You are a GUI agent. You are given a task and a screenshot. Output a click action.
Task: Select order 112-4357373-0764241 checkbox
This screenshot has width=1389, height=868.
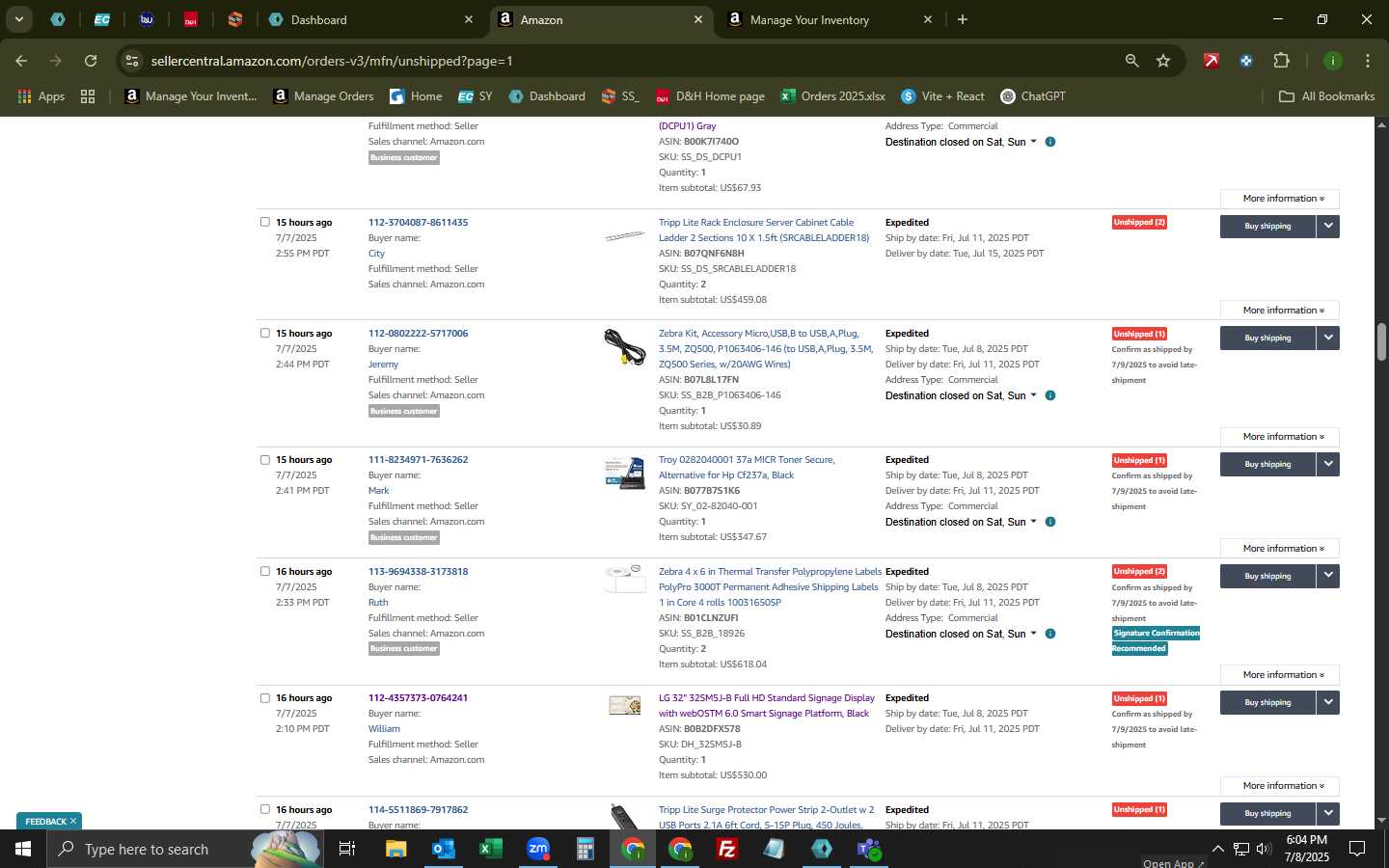pos(265,698)
